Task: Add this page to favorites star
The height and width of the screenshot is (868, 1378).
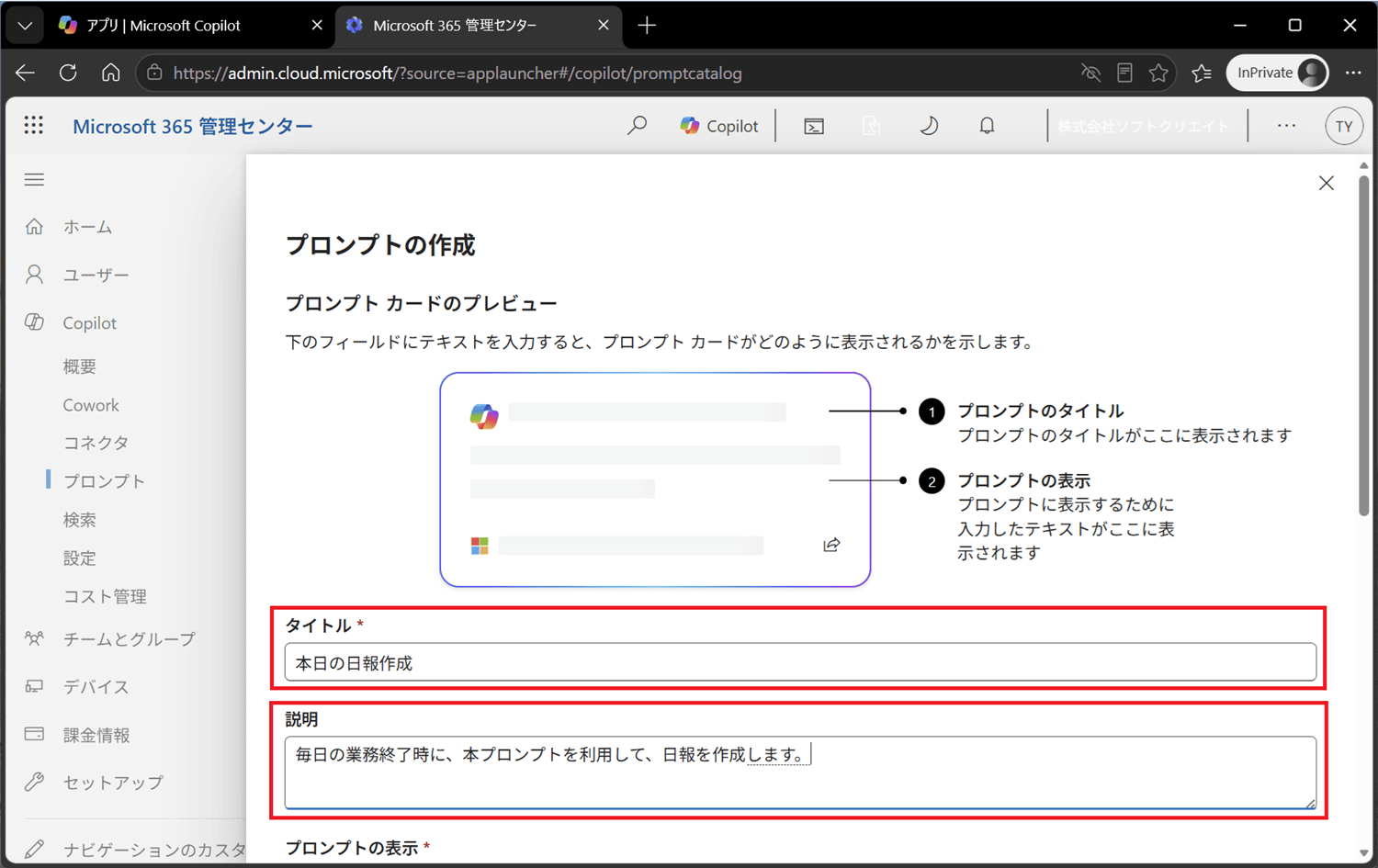Action: coord(1158,73)
